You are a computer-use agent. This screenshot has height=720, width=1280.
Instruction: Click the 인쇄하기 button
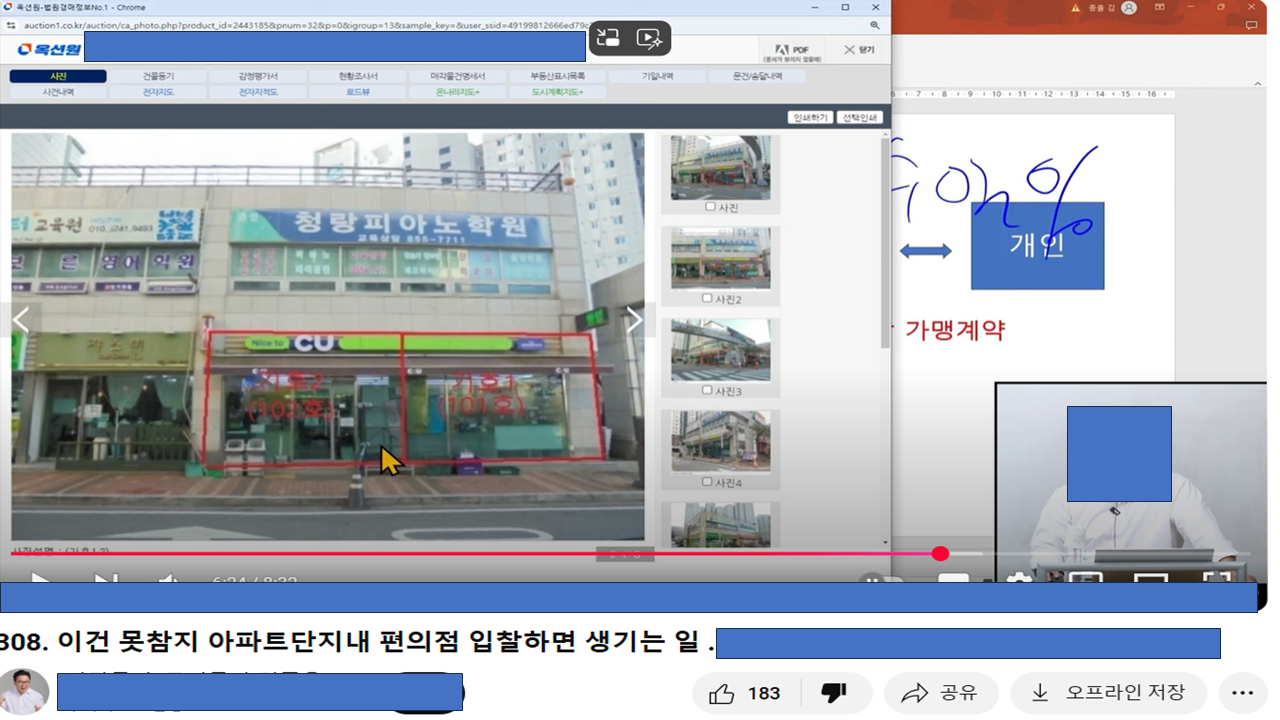pyautogui.click(x=810, y=117)
